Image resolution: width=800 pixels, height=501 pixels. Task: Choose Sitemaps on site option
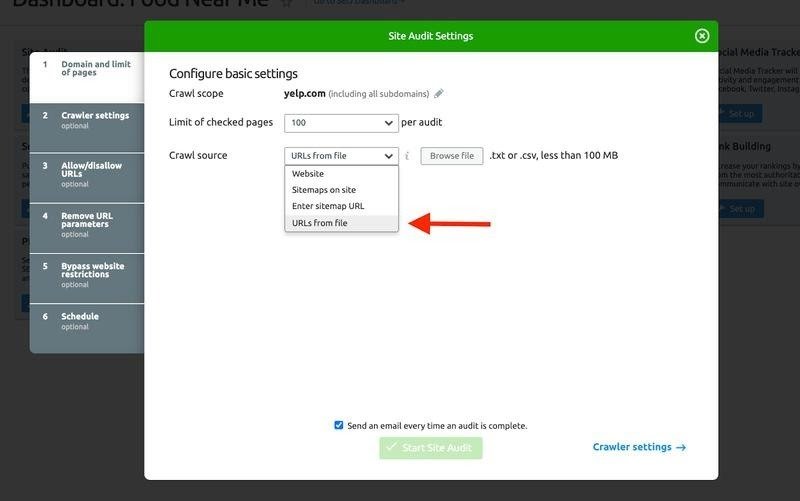pyautogui.click(x=341, y=190)
